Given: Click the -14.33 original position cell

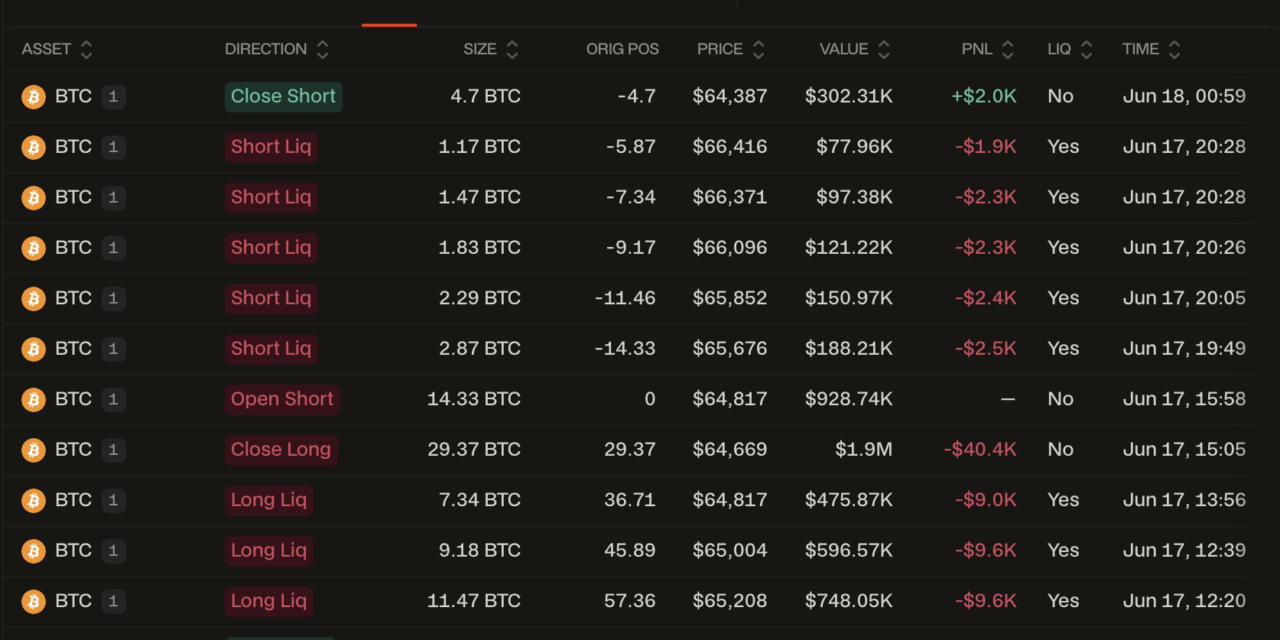Looking at the screenshot, I should click(625, 349).
